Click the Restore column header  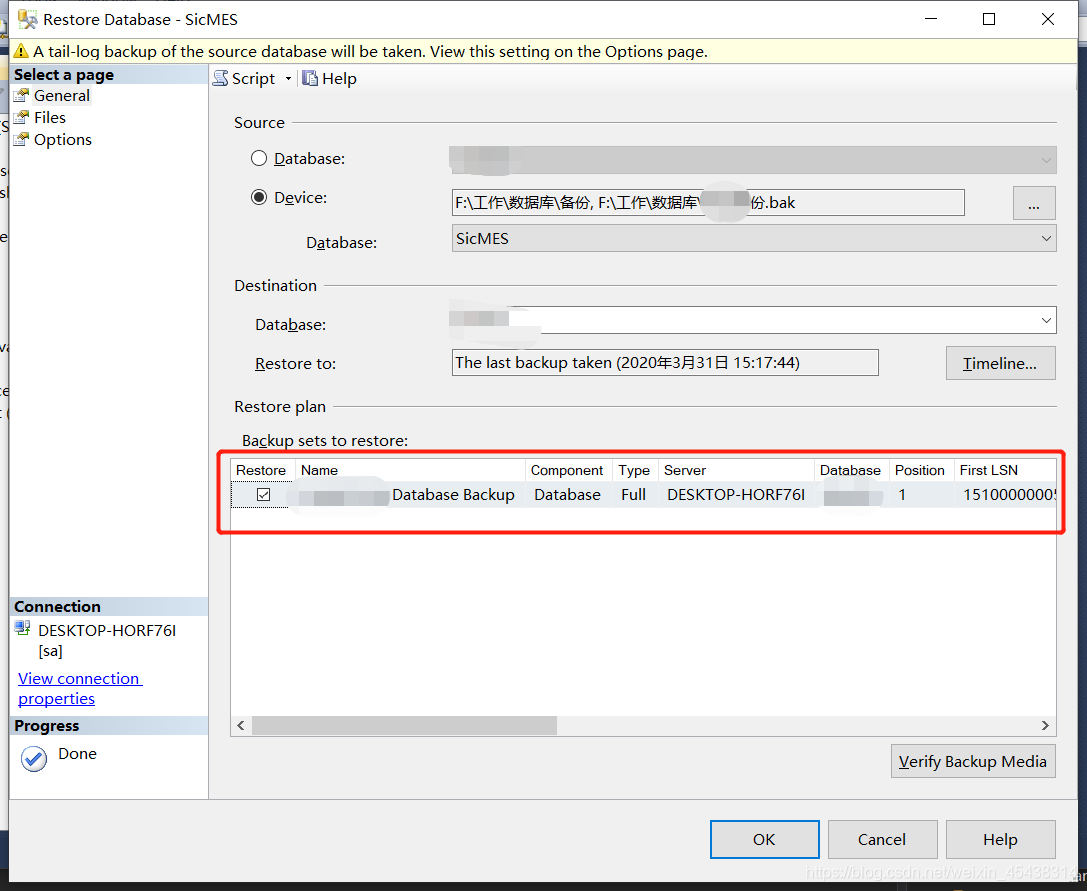pyautogui.click(x=261, y=470)
